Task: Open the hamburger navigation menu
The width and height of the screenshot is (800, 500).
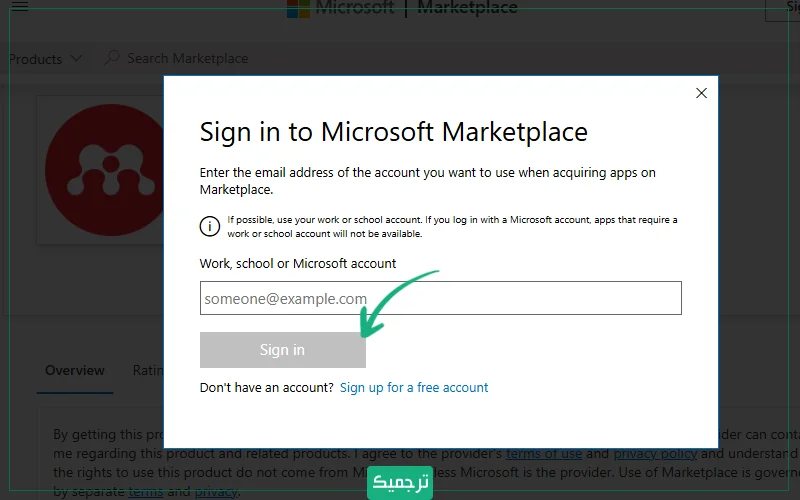Action: click(x=19, y=7)
